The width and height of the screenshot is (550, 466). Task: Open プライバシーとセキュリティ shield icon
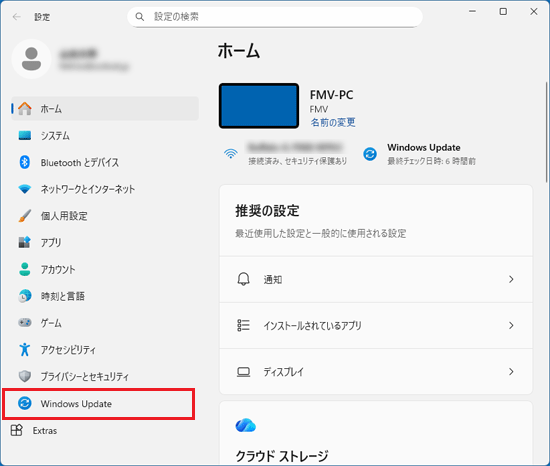pos(25,376)
